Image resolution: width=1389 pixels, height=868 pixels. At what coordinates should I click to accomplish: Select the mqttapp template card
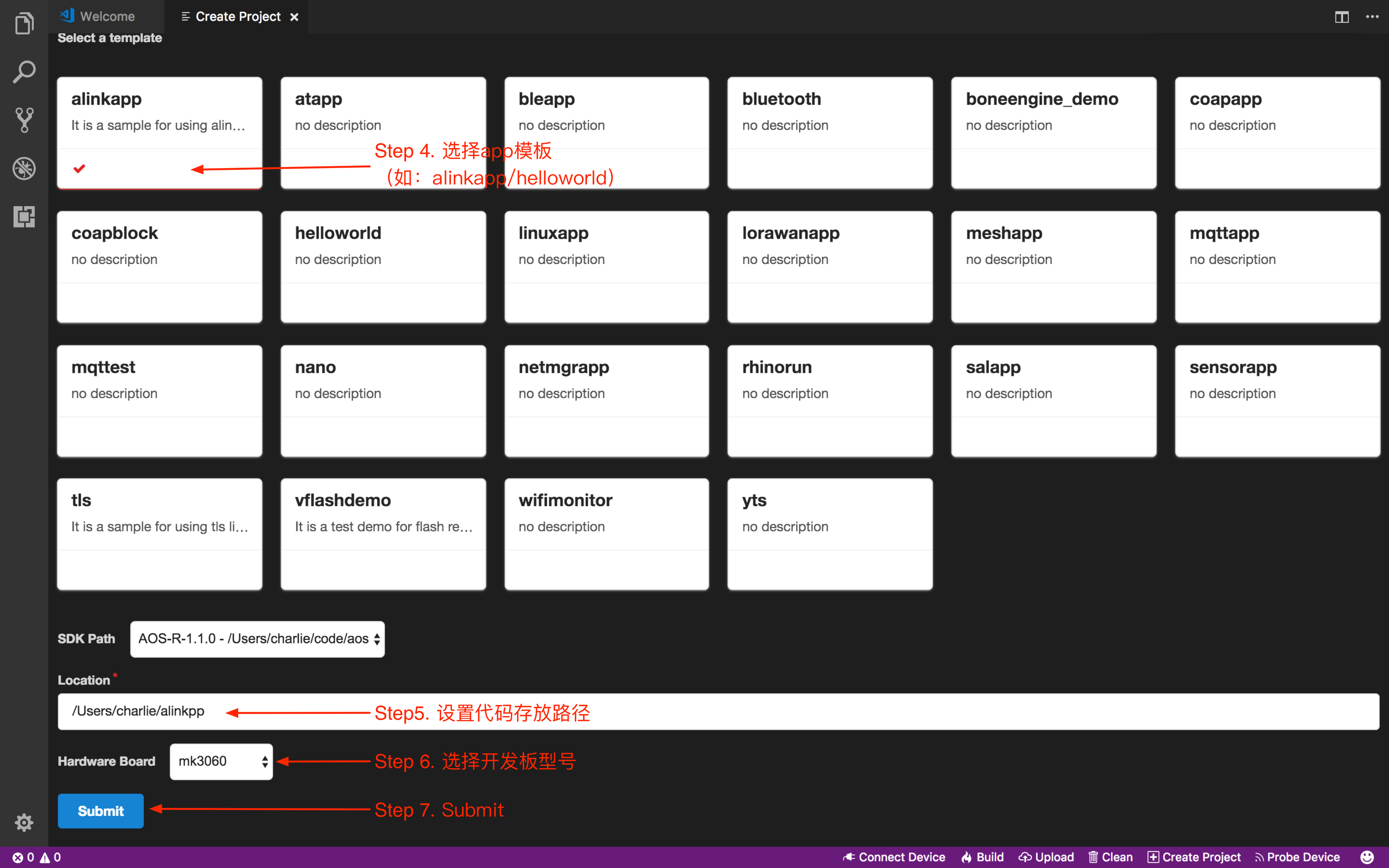[1277, 266]
